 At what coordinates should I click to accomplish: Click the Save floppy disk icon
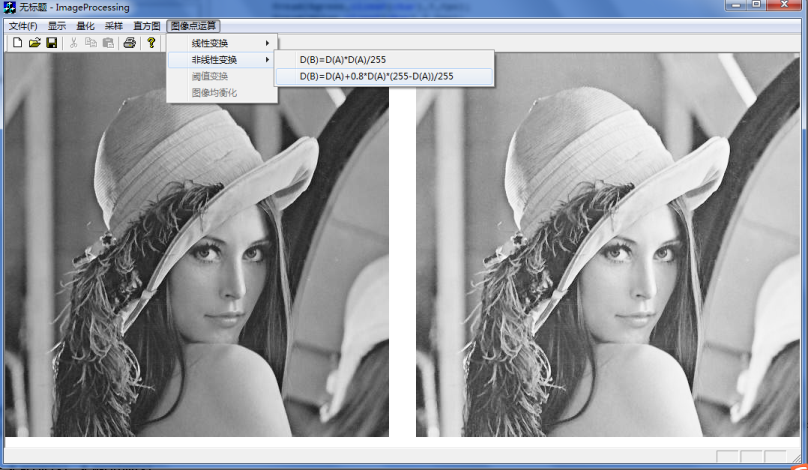click(x=52, y=43)
